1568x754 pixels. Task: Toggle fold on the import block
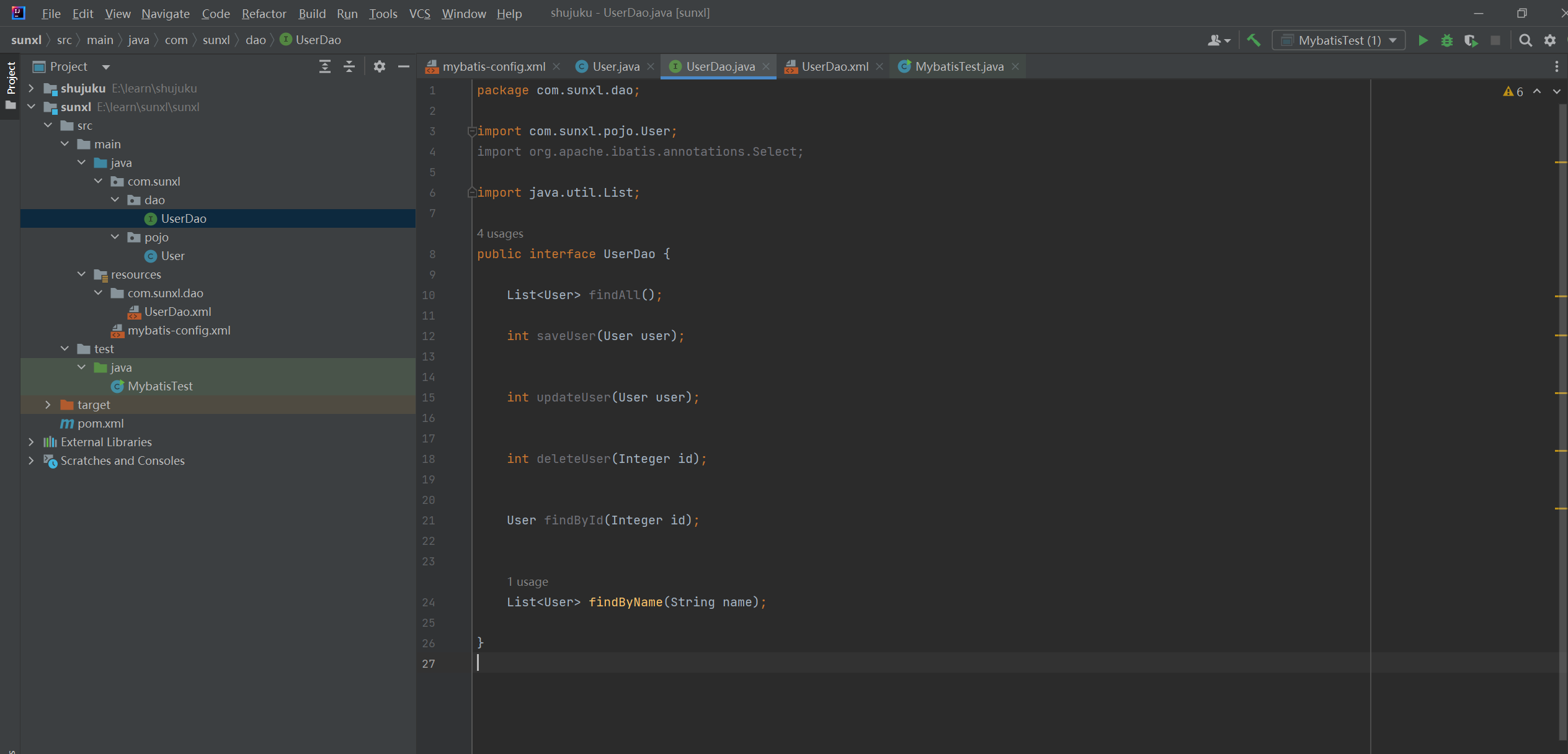(x=472, y=131)
